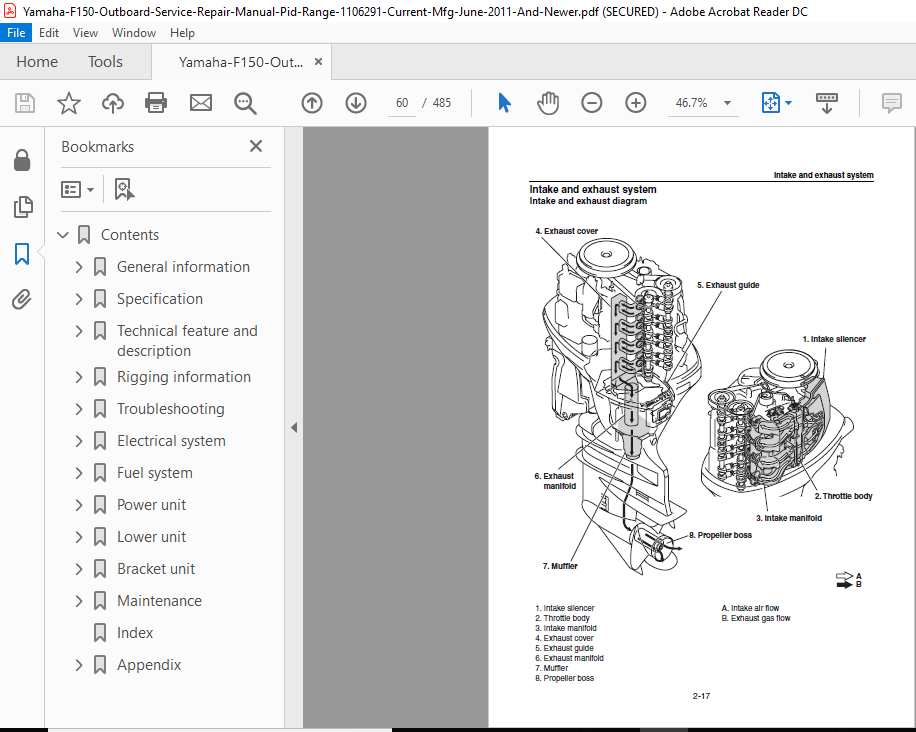Expand Electrical system bookmark
916x732 pixels.
[79, 441]
